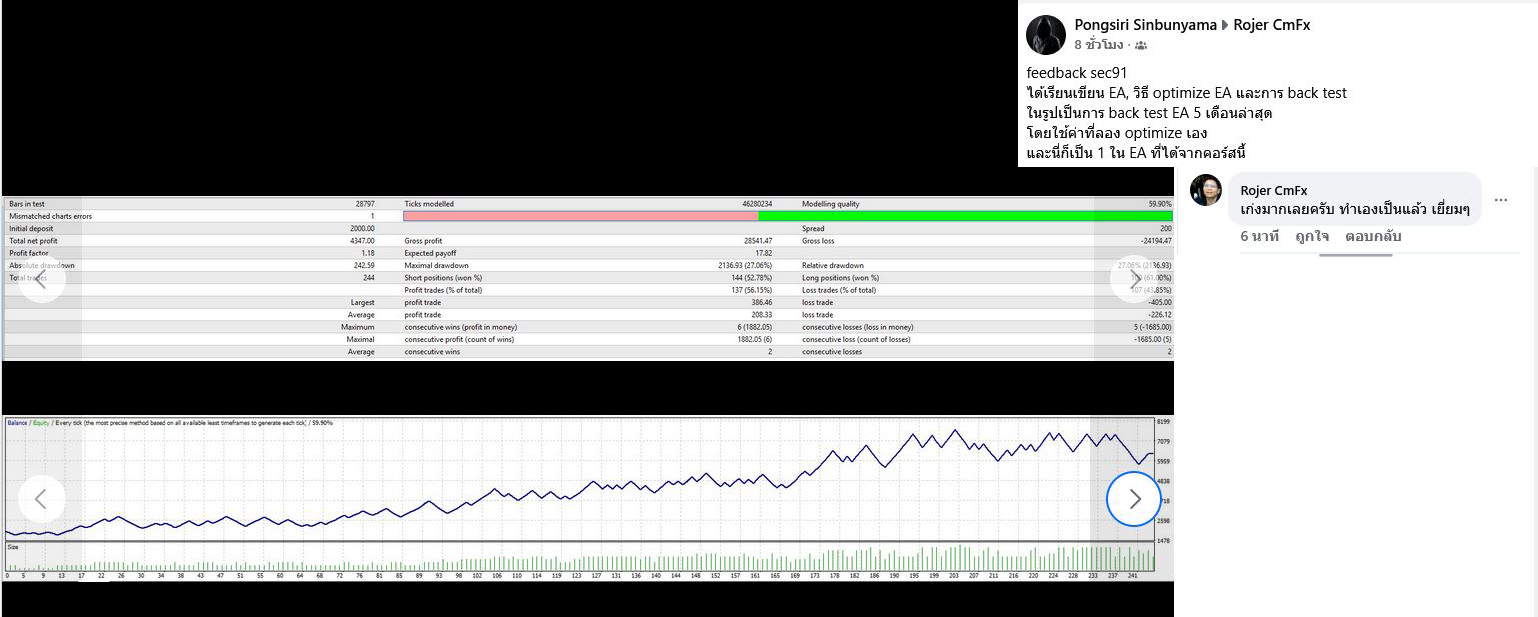Click the '8 ชั่วโมง' post timestamp
The width and height of the screenshot is (1538, 617).
pyautogui.click(x=1099, y=45)
